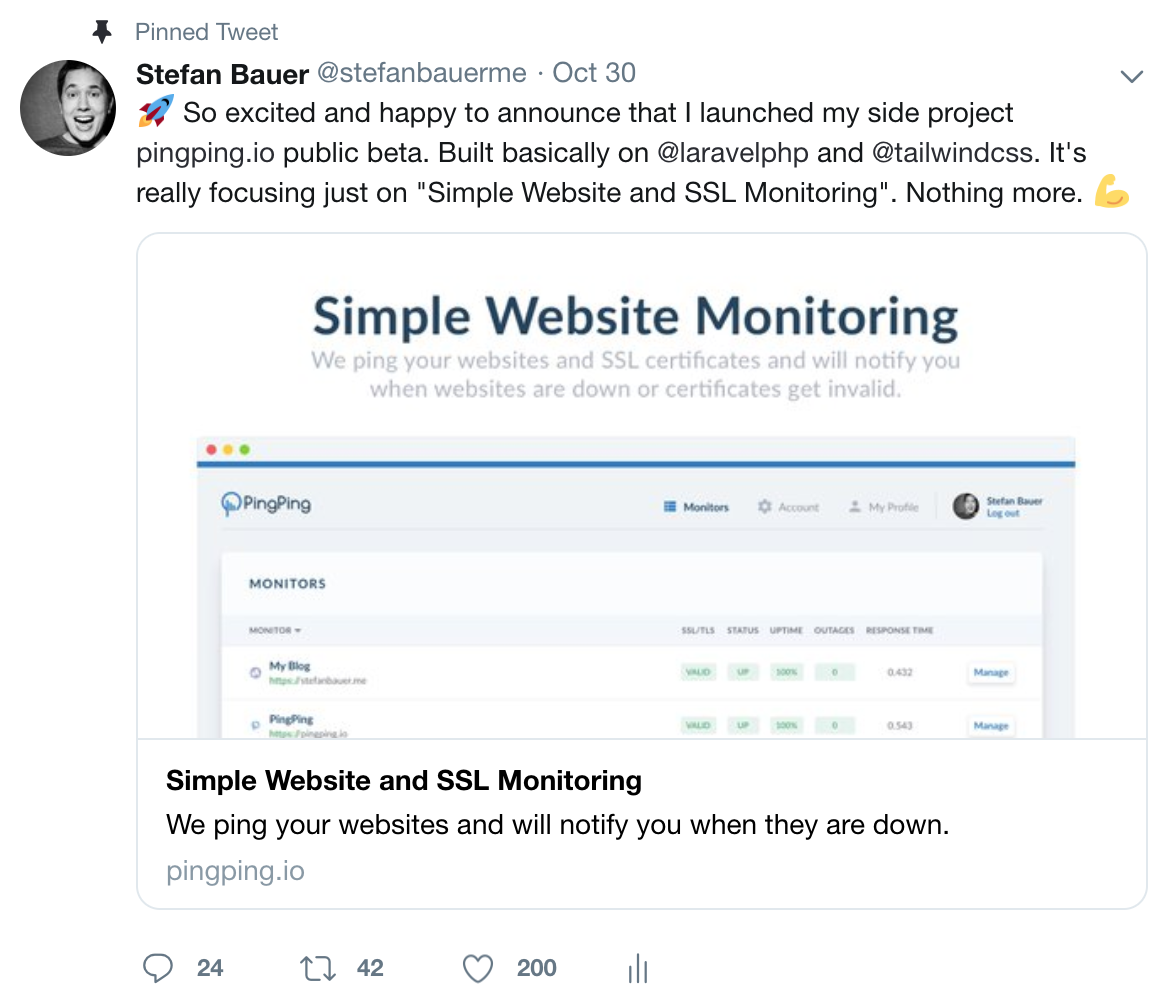This screenshot has width=1168, height=1000.
Task: Click Manage button for My Blog
Action: 991,672
